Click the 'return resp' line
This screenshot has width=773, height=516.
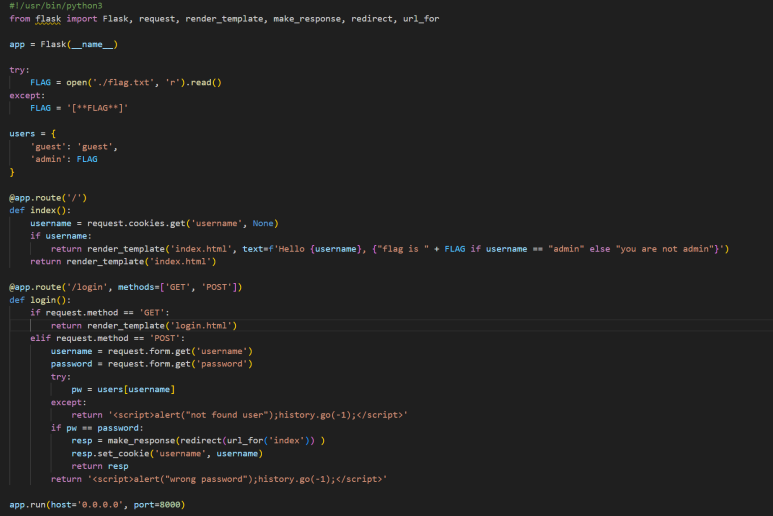[100, 467]
